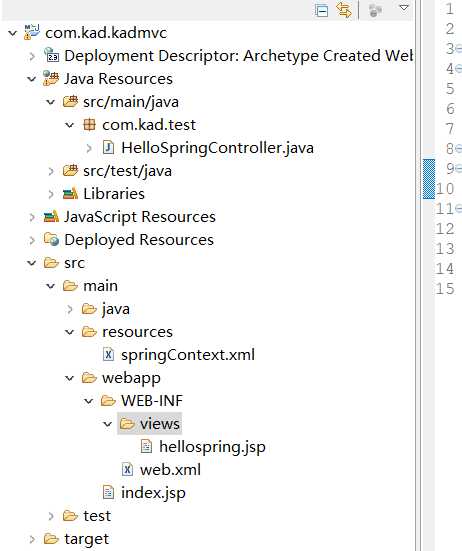Click the blue marker in editor ruler
The width and height of the screenshot is (462, 551).
(x=429, y=179)
